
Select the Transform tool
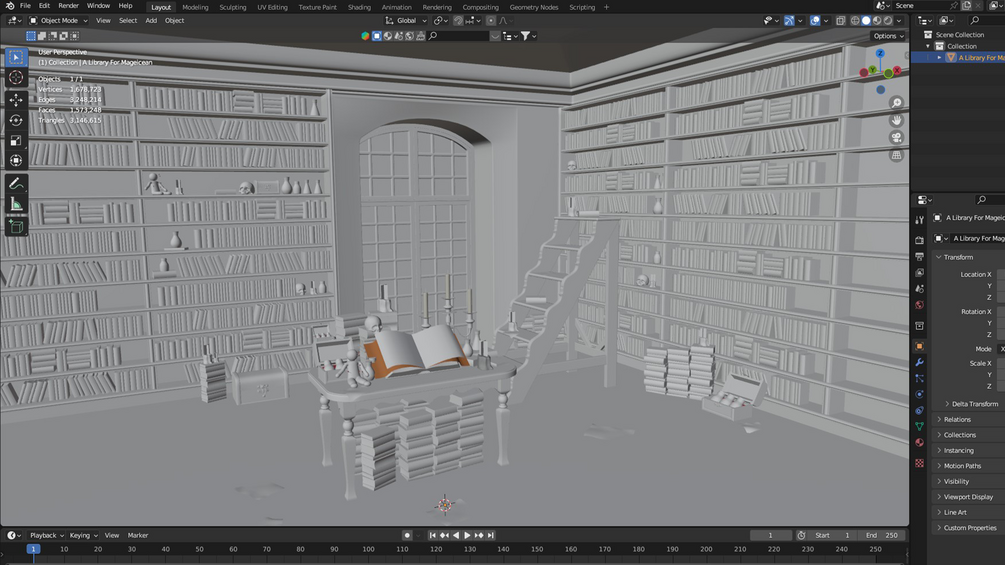(x=16, y=160)
